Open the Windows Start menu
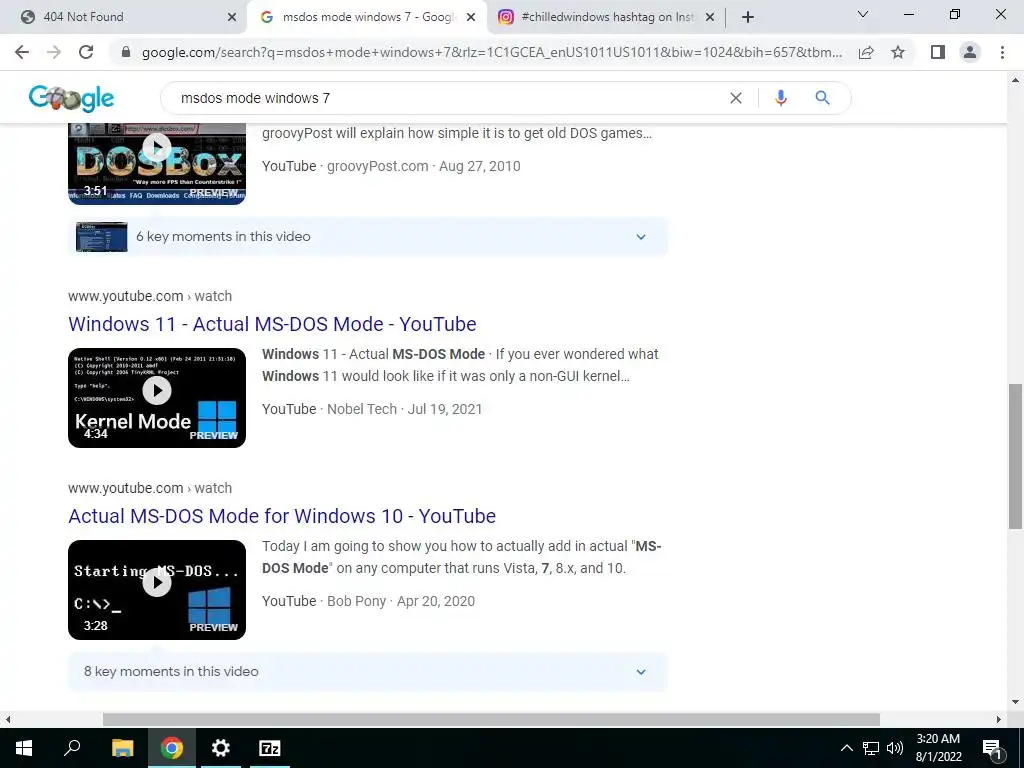 click(x=24, y=748)
